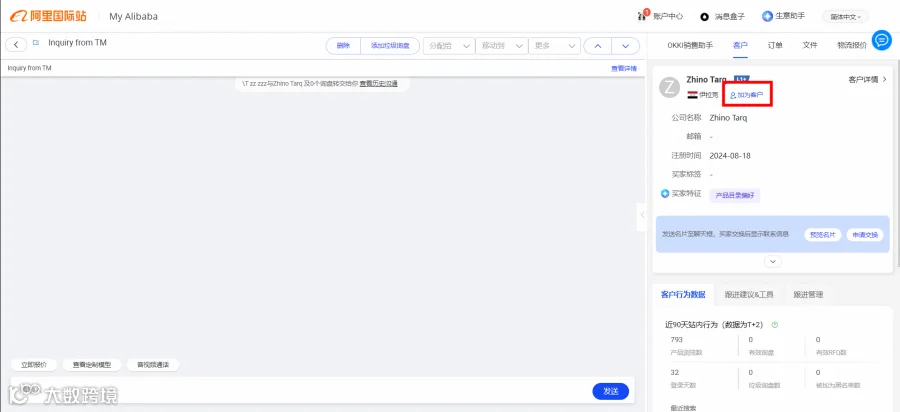Screen dimensions: 900x412
Task: Switch to the 订单 tab
Action: (x=775, y=45)
